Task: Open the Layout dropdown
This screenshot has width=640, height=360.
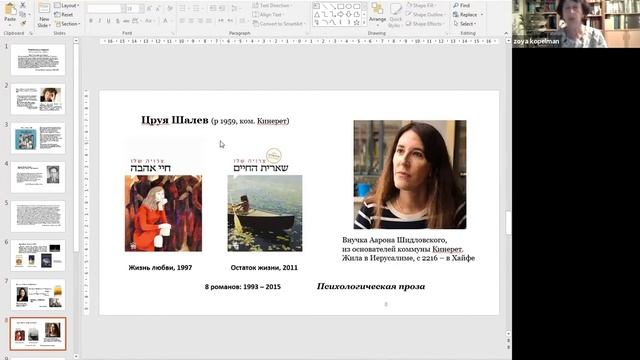Action: (x=67, y=5)
